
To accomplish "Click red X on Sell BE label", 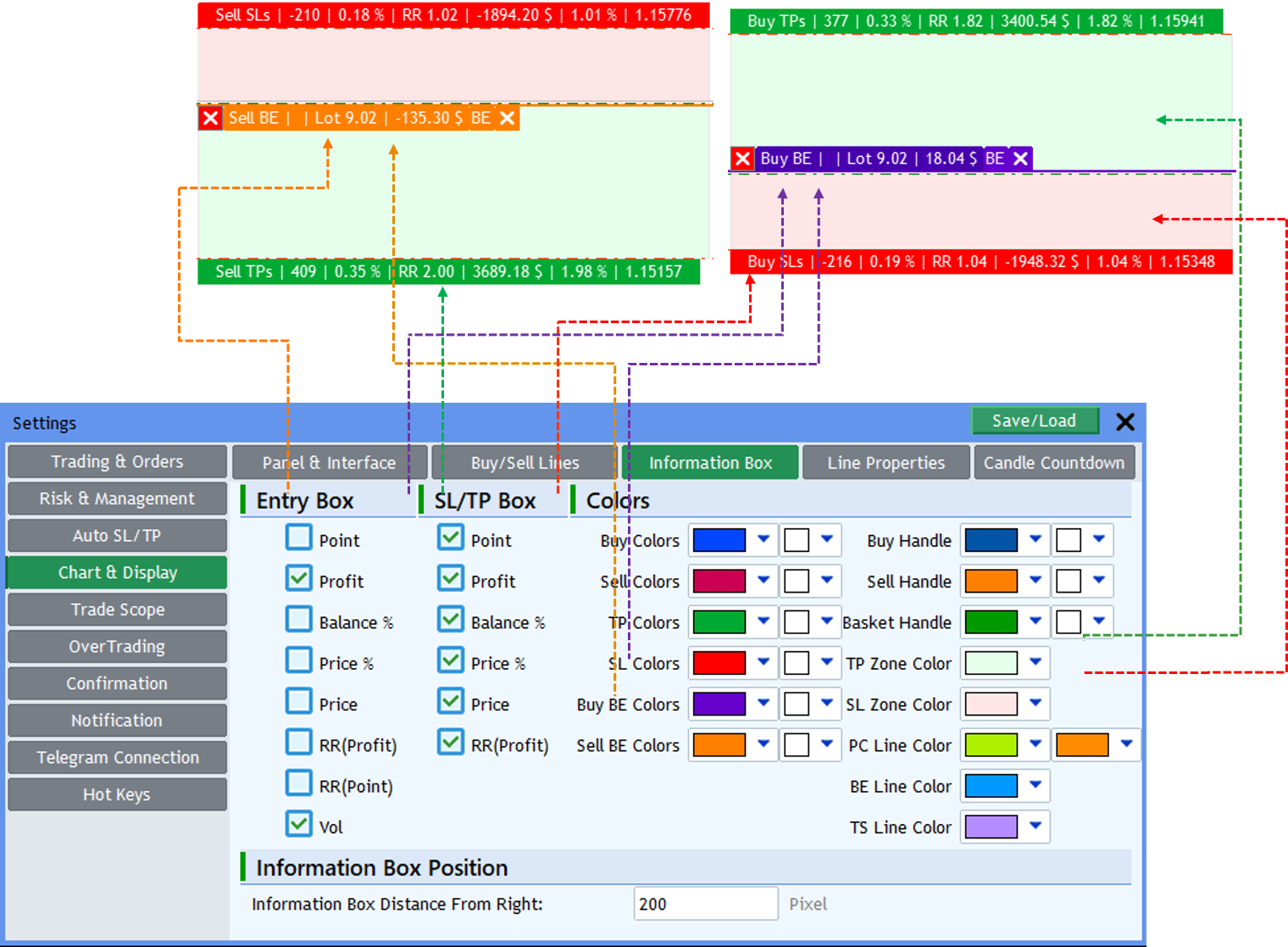I will (211, 118).
